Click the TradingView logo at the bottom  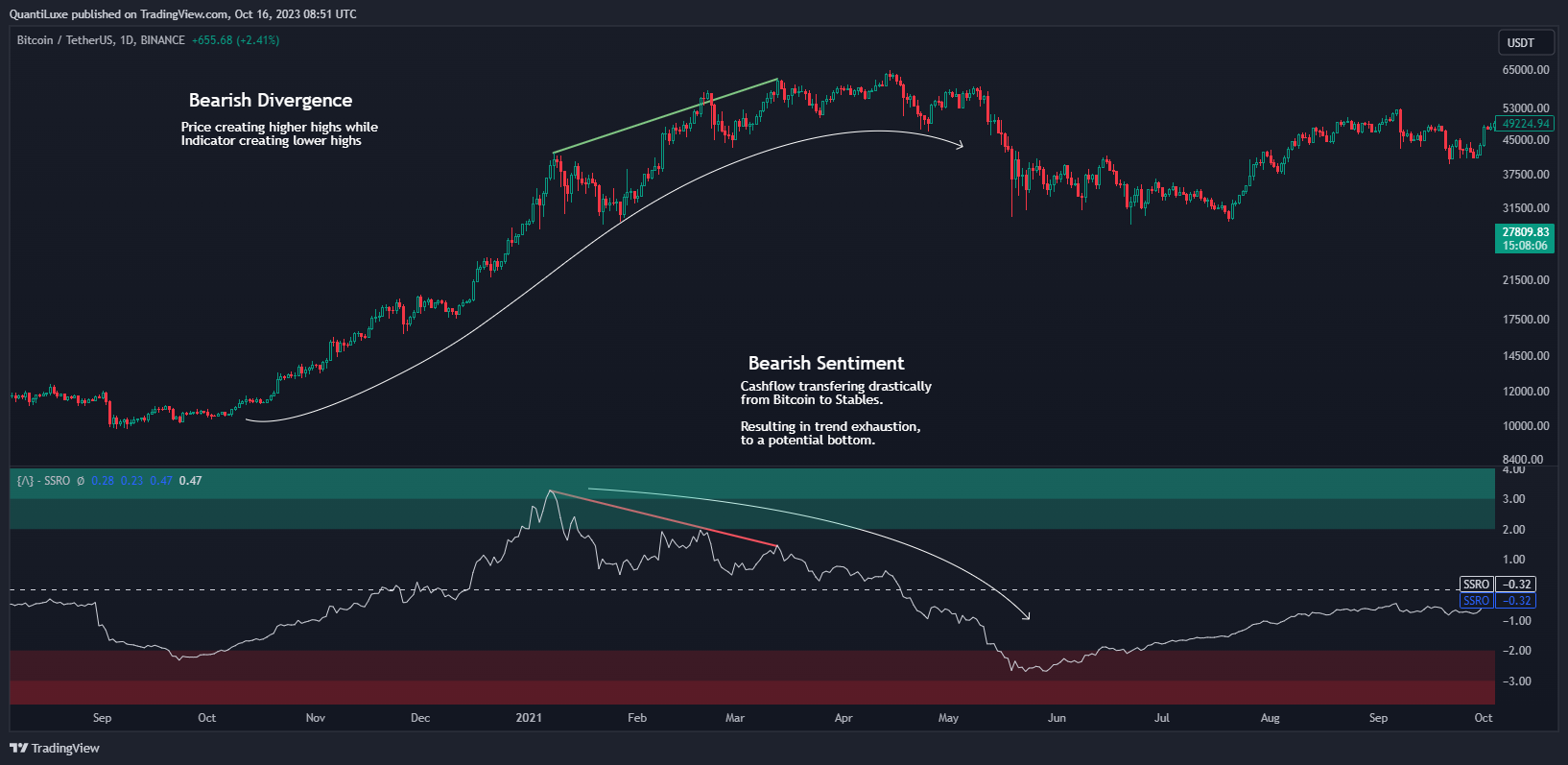(55, 748)
